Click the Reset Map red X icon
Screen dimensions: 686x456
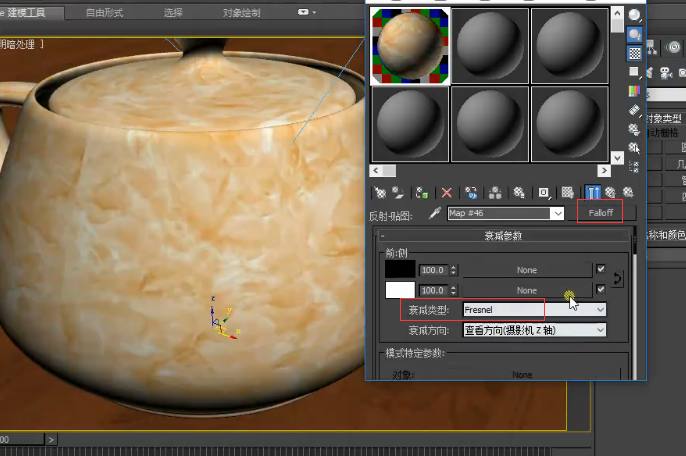click(x=447, y=192)
